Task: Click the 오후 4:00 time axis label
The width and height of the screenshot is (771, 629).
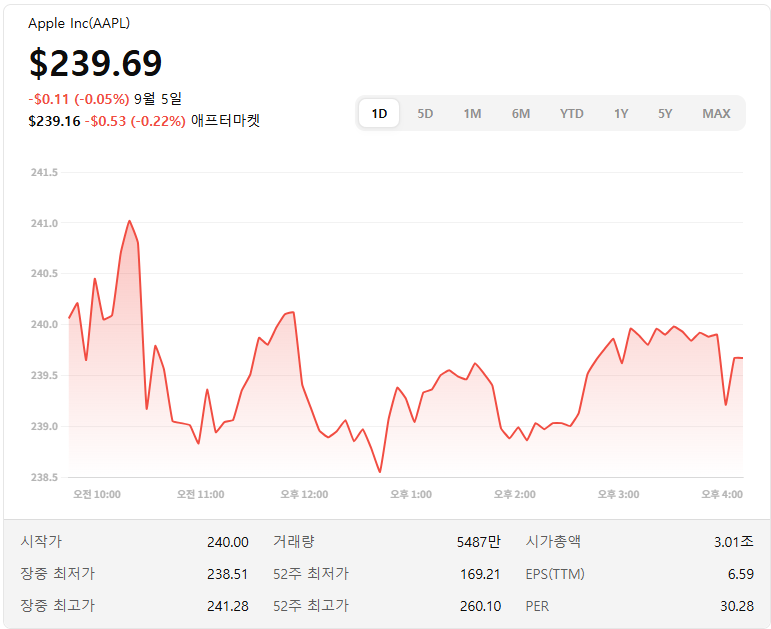Action: 722,494
